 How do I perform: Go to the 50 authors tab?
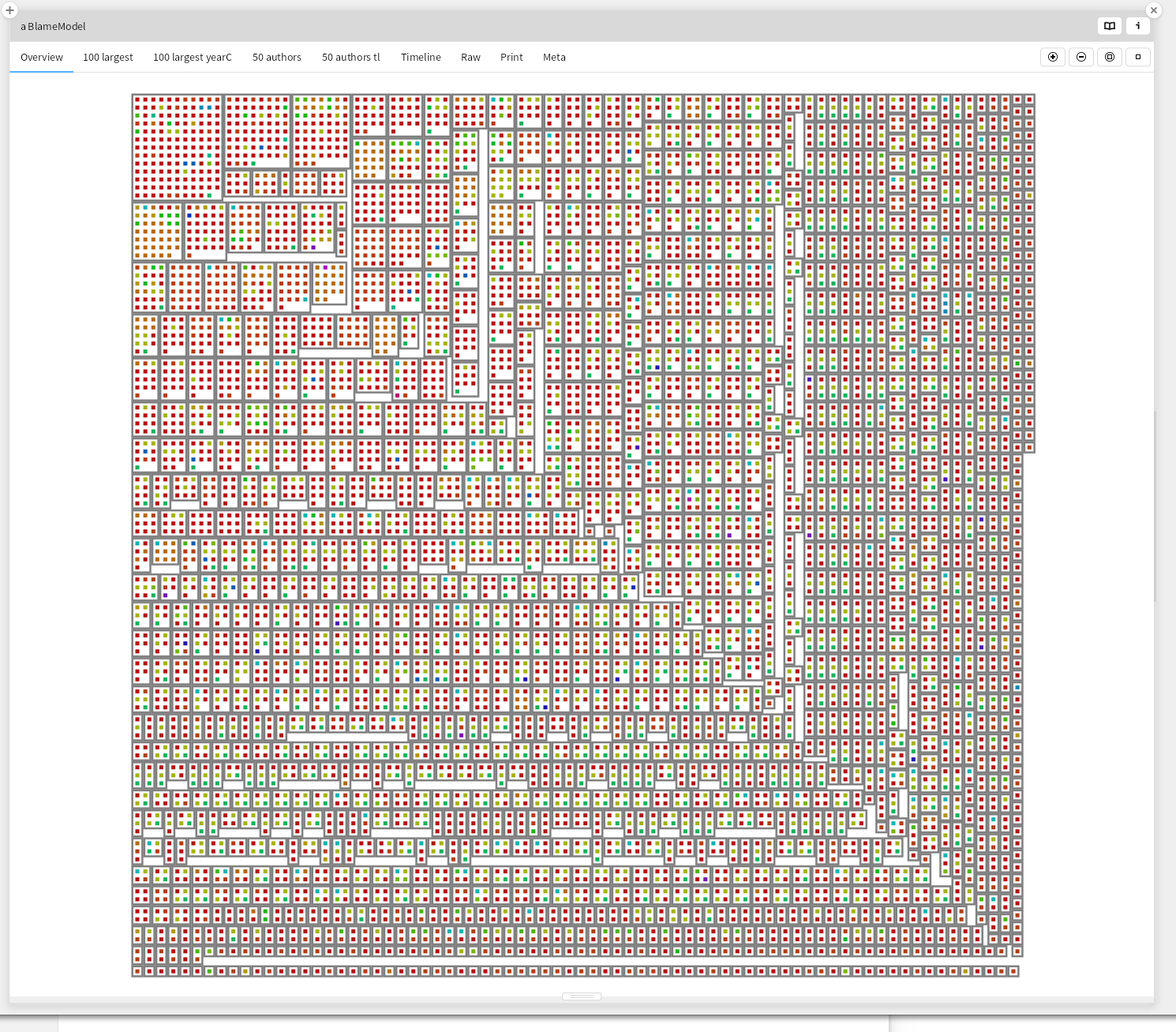tap(277, 58)
